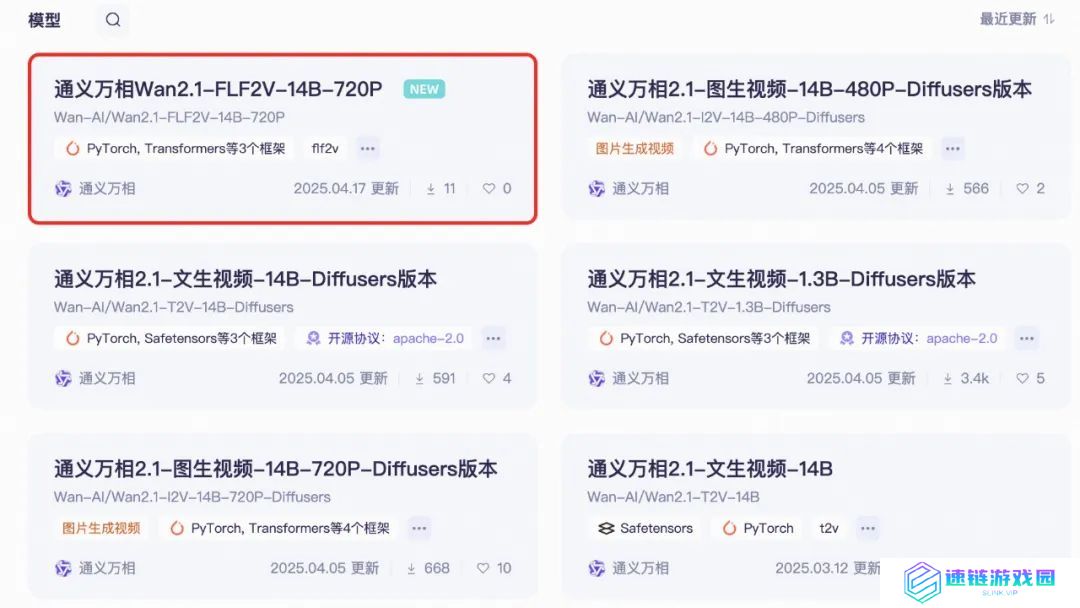
Task: Click the download icon next to 668
Action: pyautogui.click(x=411, y=569)
